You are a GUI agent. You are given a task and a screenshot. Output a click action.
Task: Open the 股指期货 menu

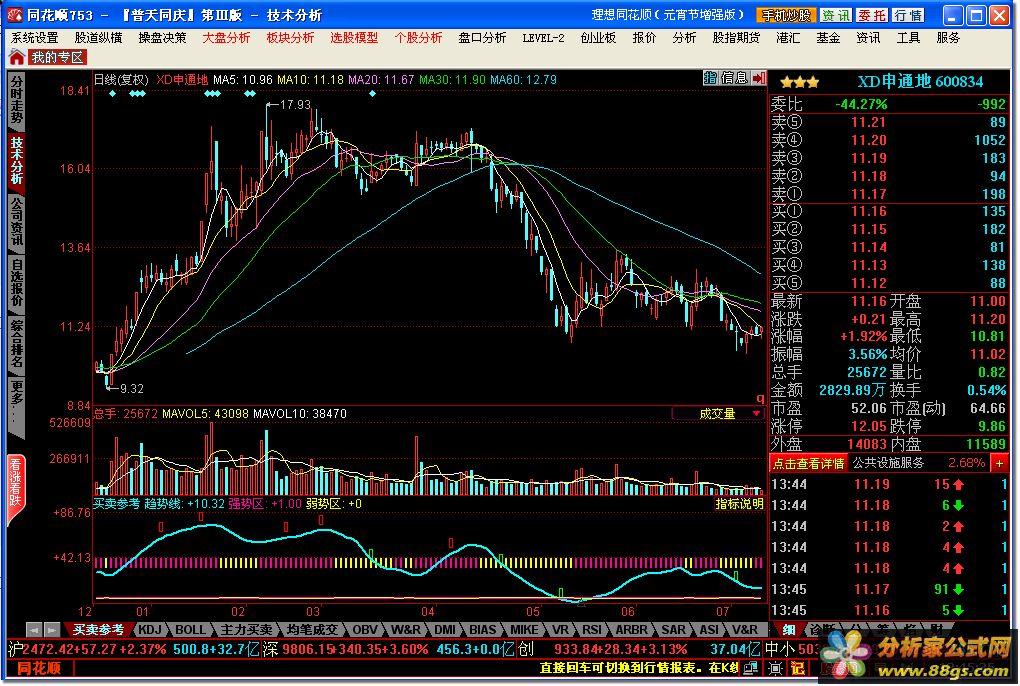736,38
